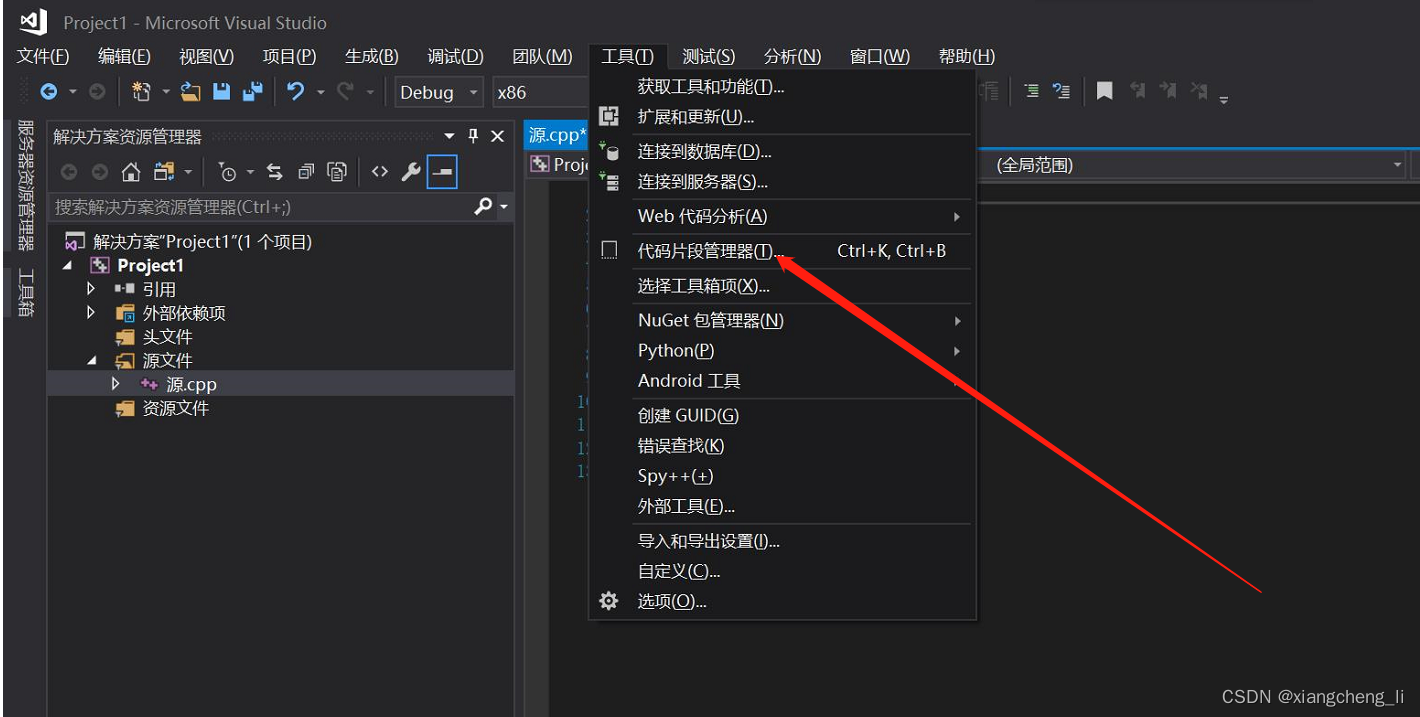Screen dimensions: 1420x717
Task: Click the Sync with Active Document icon
Action: [x=274, y=171]
